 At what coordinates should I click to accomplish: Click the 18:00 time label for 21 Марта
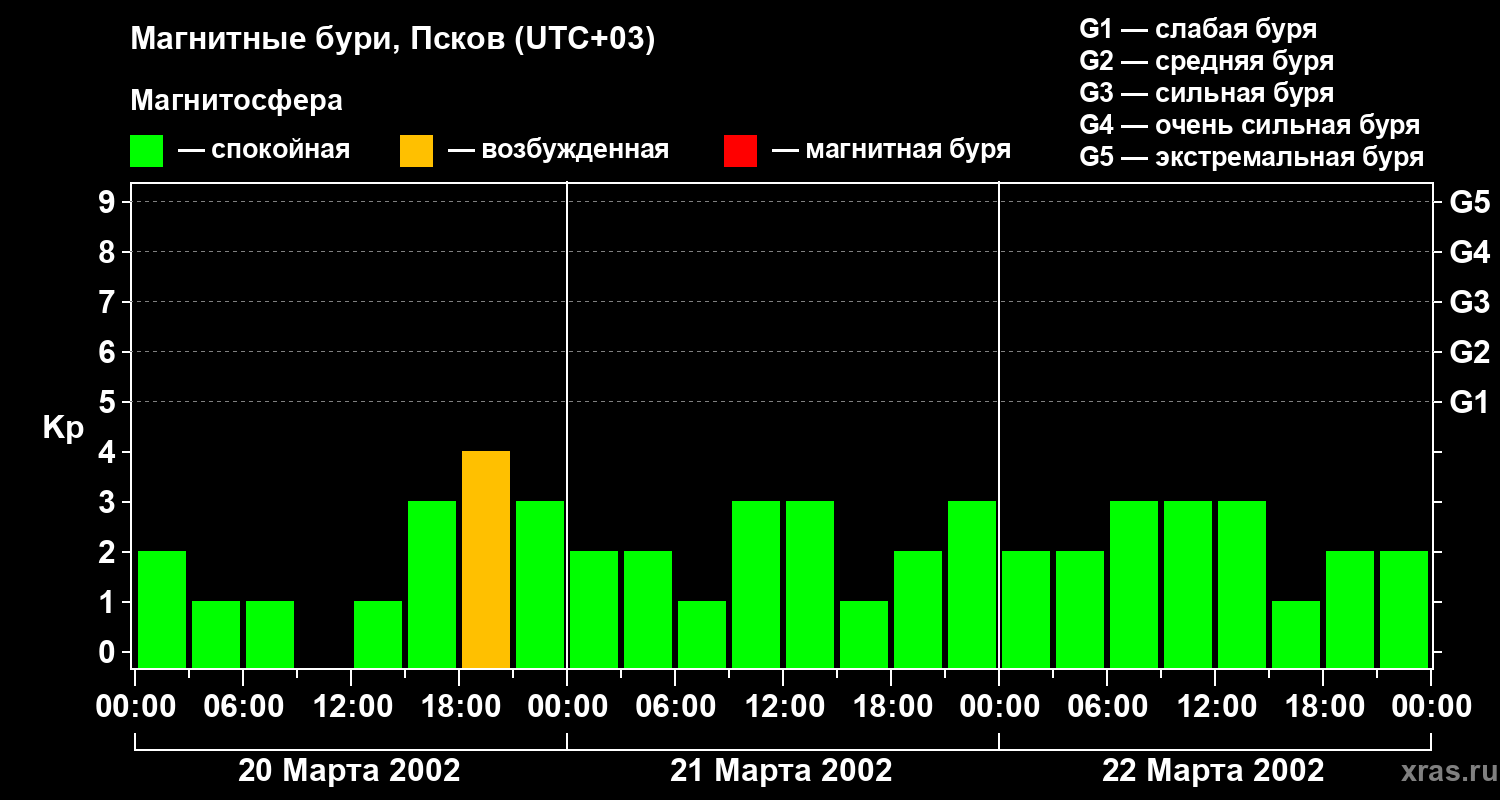point(891,707)
